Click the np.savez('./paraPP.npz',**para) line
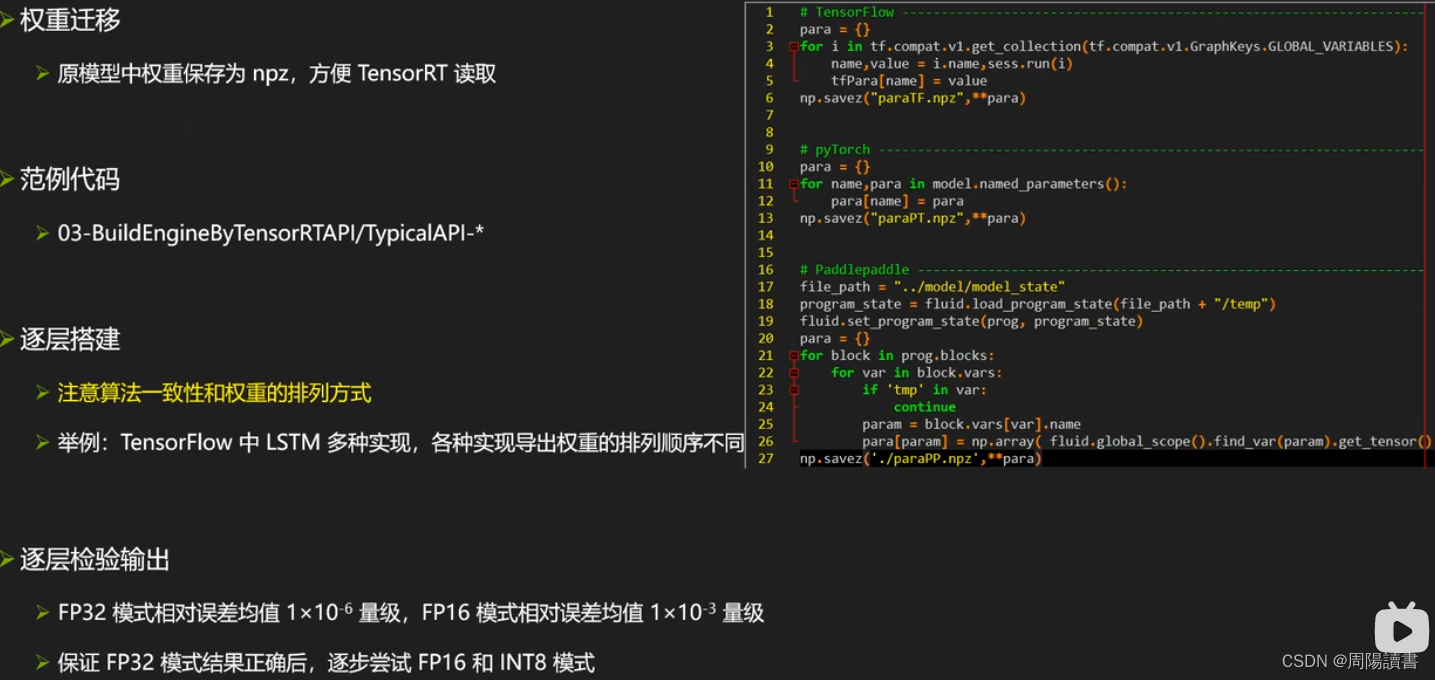 coord(921,458)
